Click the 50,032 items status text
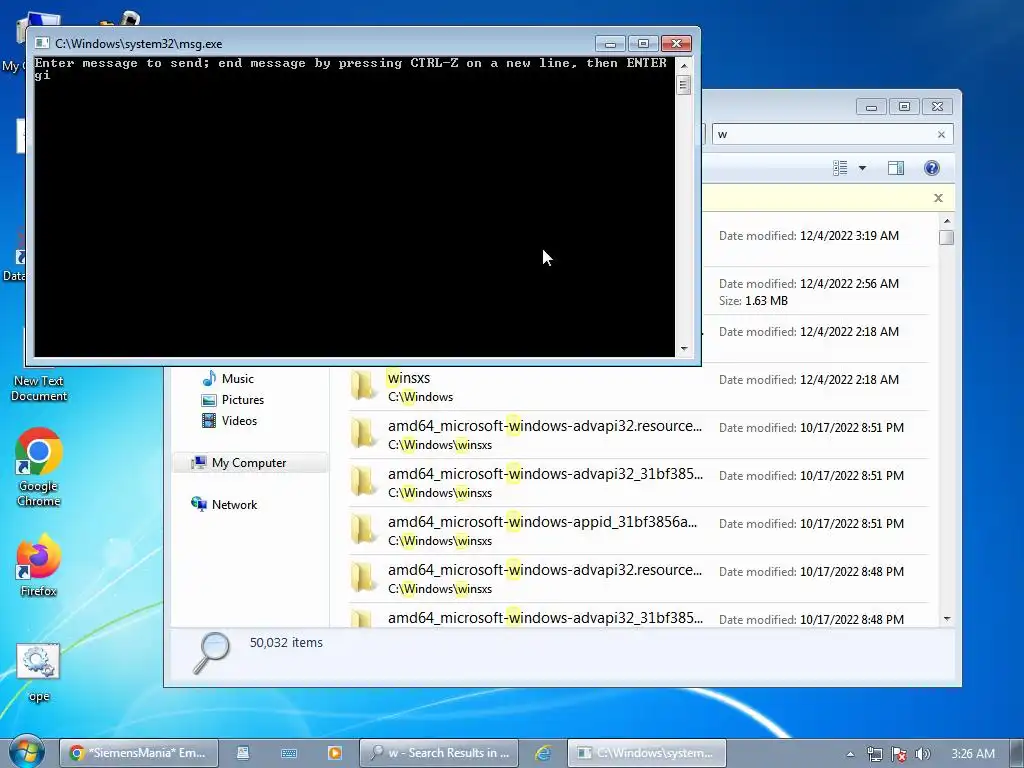The width and height of the screenshot is (1024, 768). coord(286,643)
